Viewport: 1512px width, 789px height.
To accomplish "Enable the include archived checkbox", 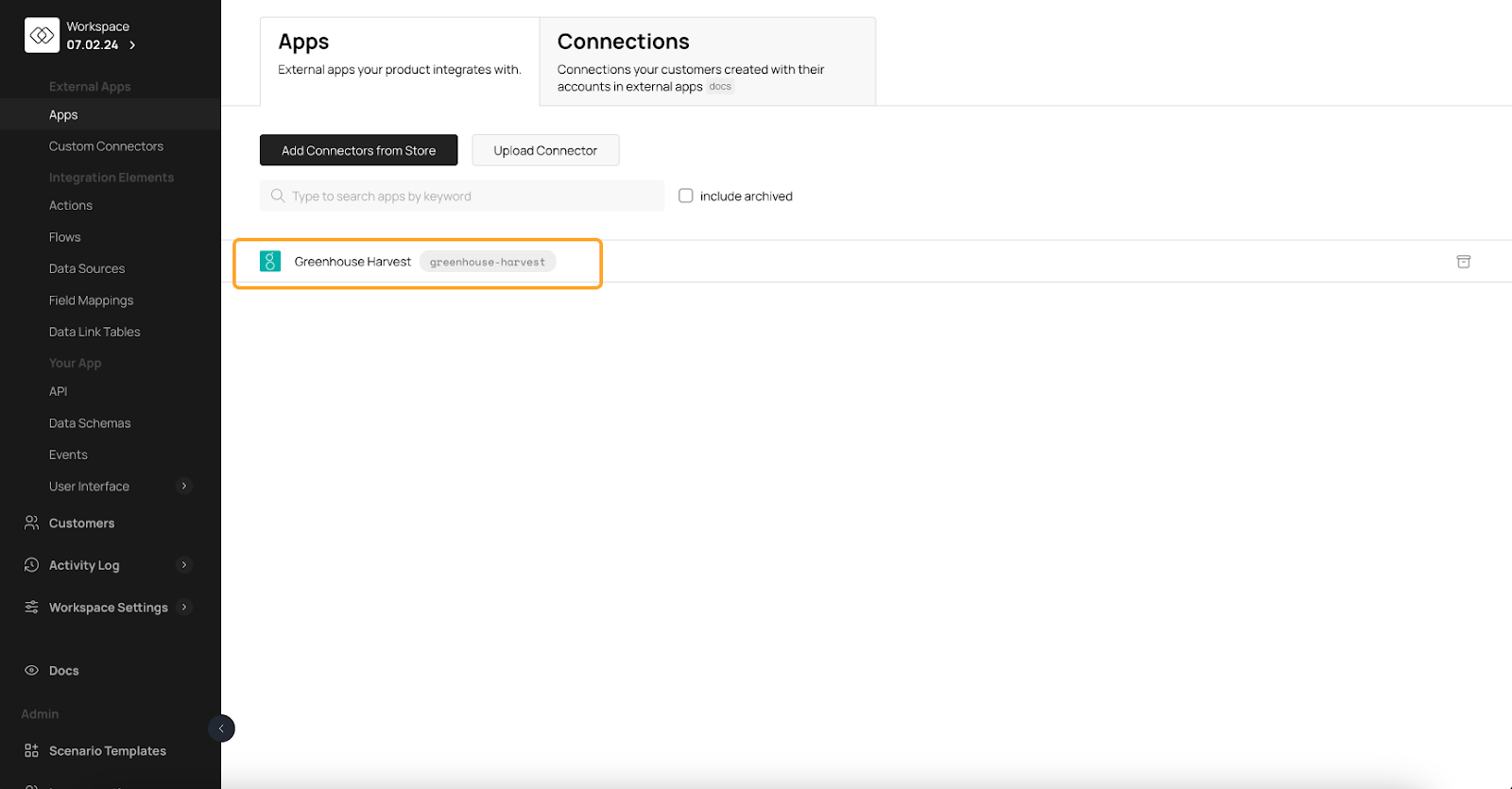I will click(686, 196).
